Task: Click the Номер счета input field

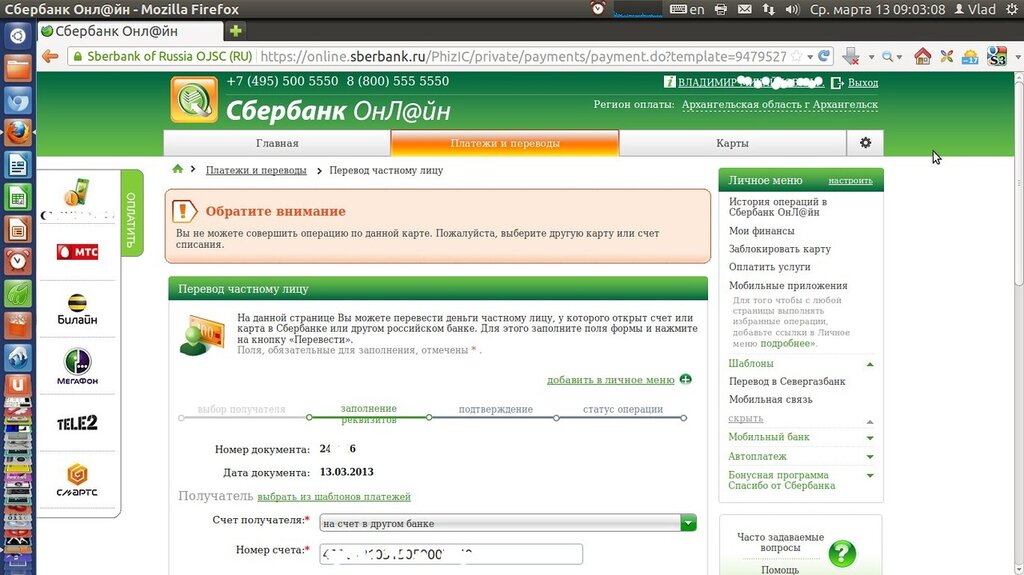Action: 451,554
